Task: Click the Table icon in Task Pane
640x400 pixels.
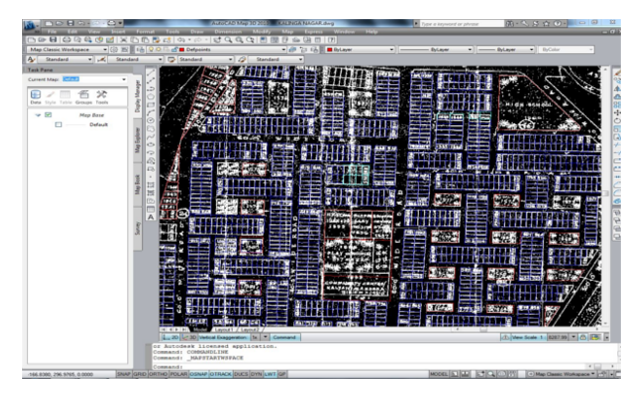Action: coord(65,97)
